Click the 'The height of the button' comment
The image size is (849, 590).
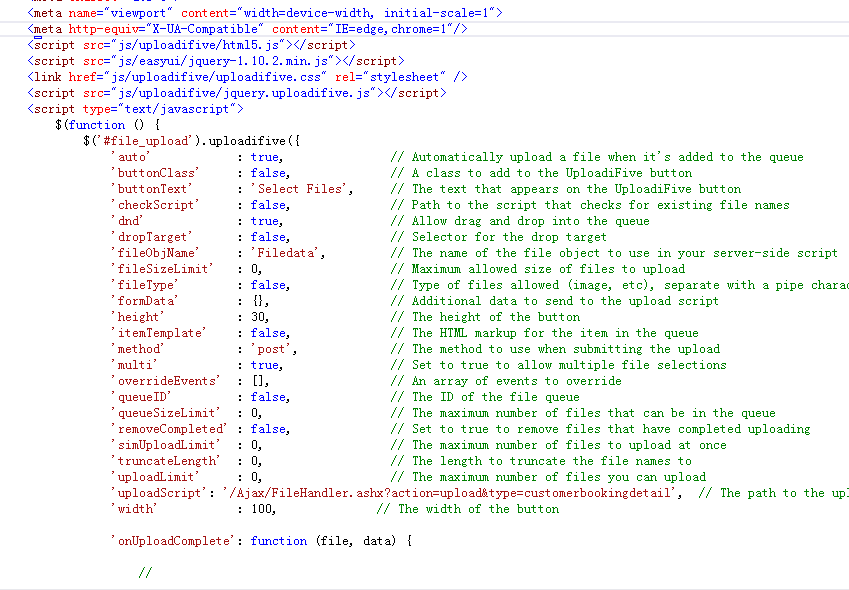(x=485, y=317)
